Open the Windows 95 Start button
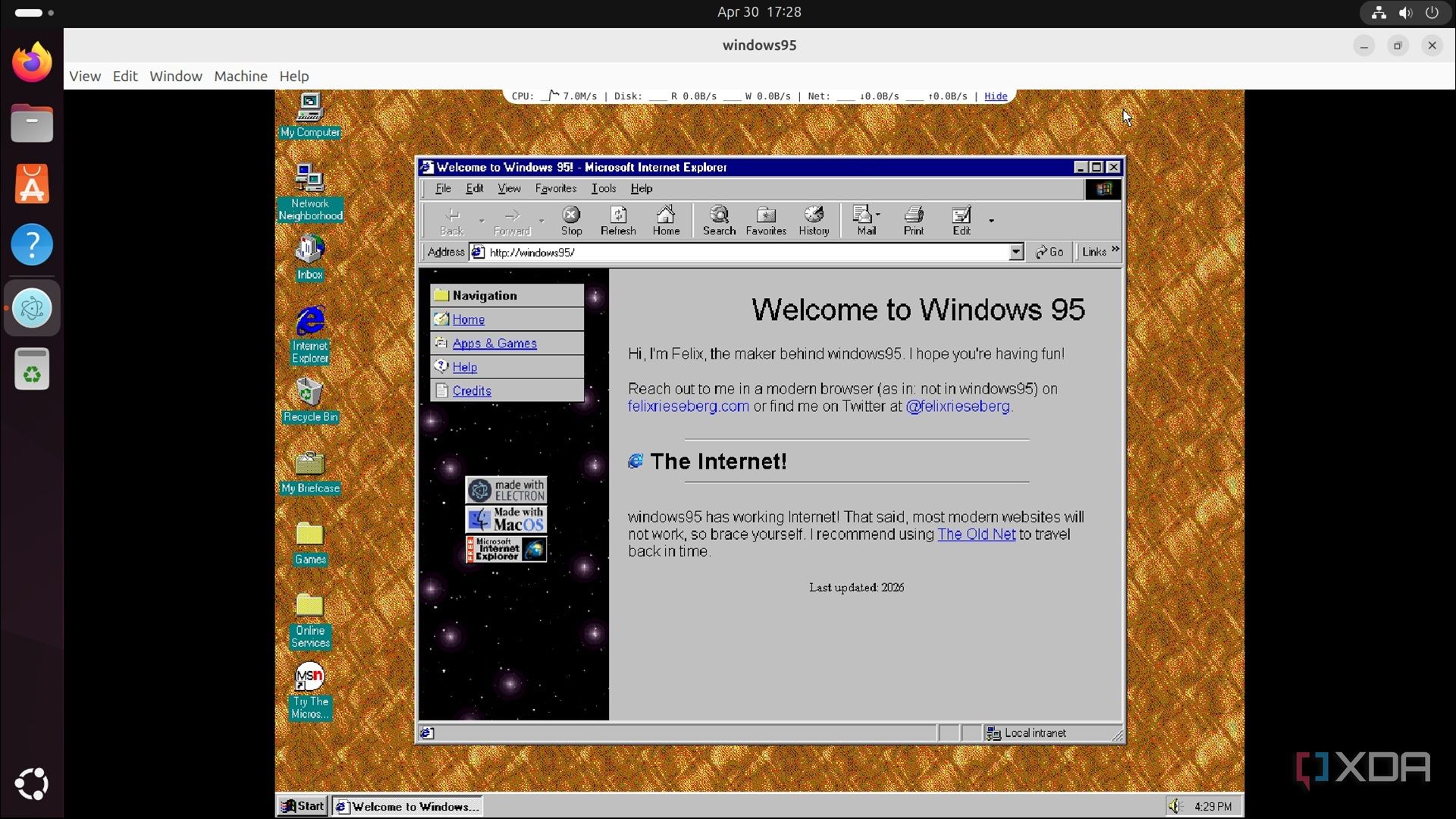Viewport: 1456px width, 819px height. [302, 805]
